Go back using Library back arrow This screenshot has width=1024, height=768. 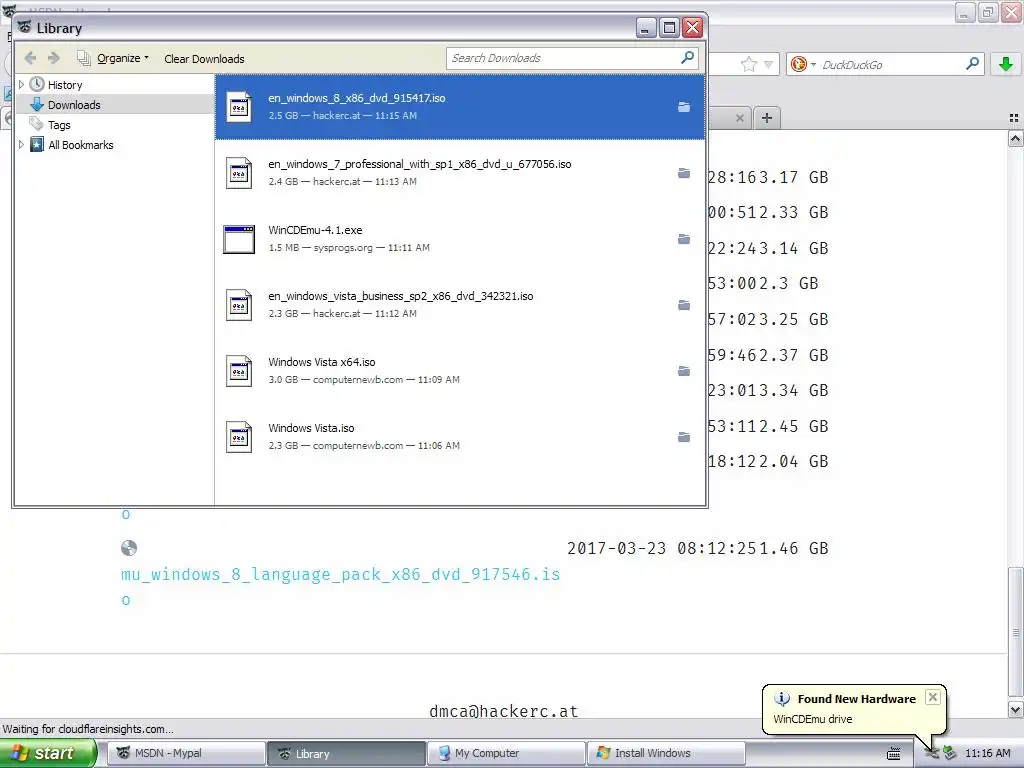[30, 58]
